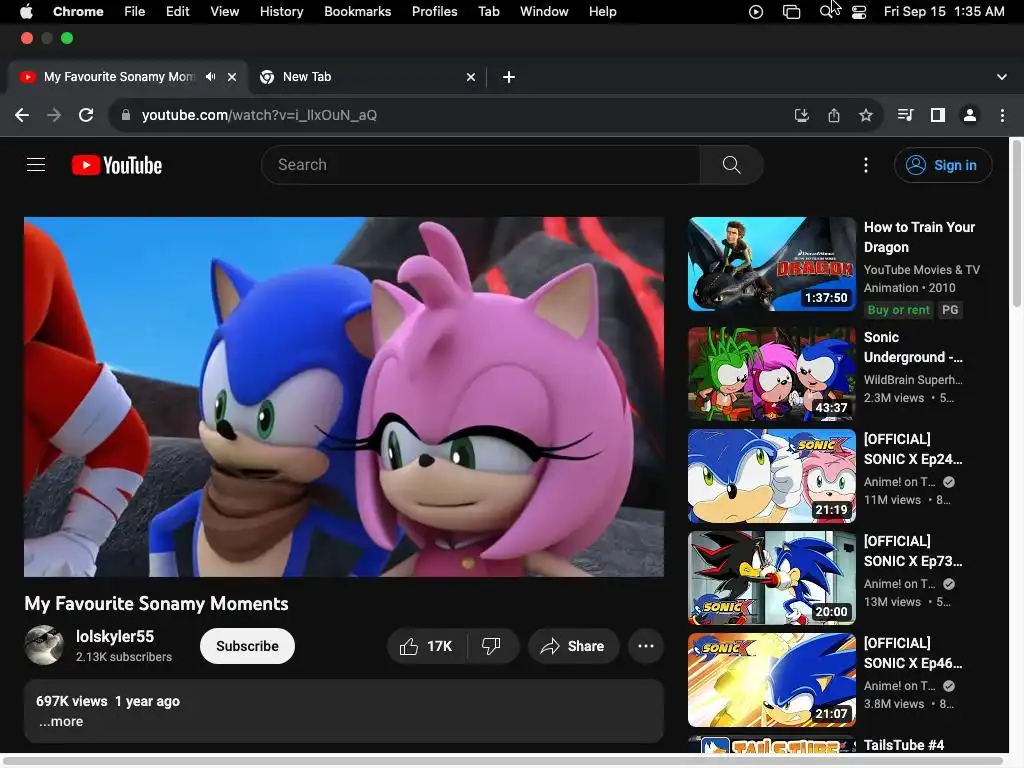Subscribe to lolskyler55
The image size is (1024, 768).
pyautogui.click(x=247, y=646)
